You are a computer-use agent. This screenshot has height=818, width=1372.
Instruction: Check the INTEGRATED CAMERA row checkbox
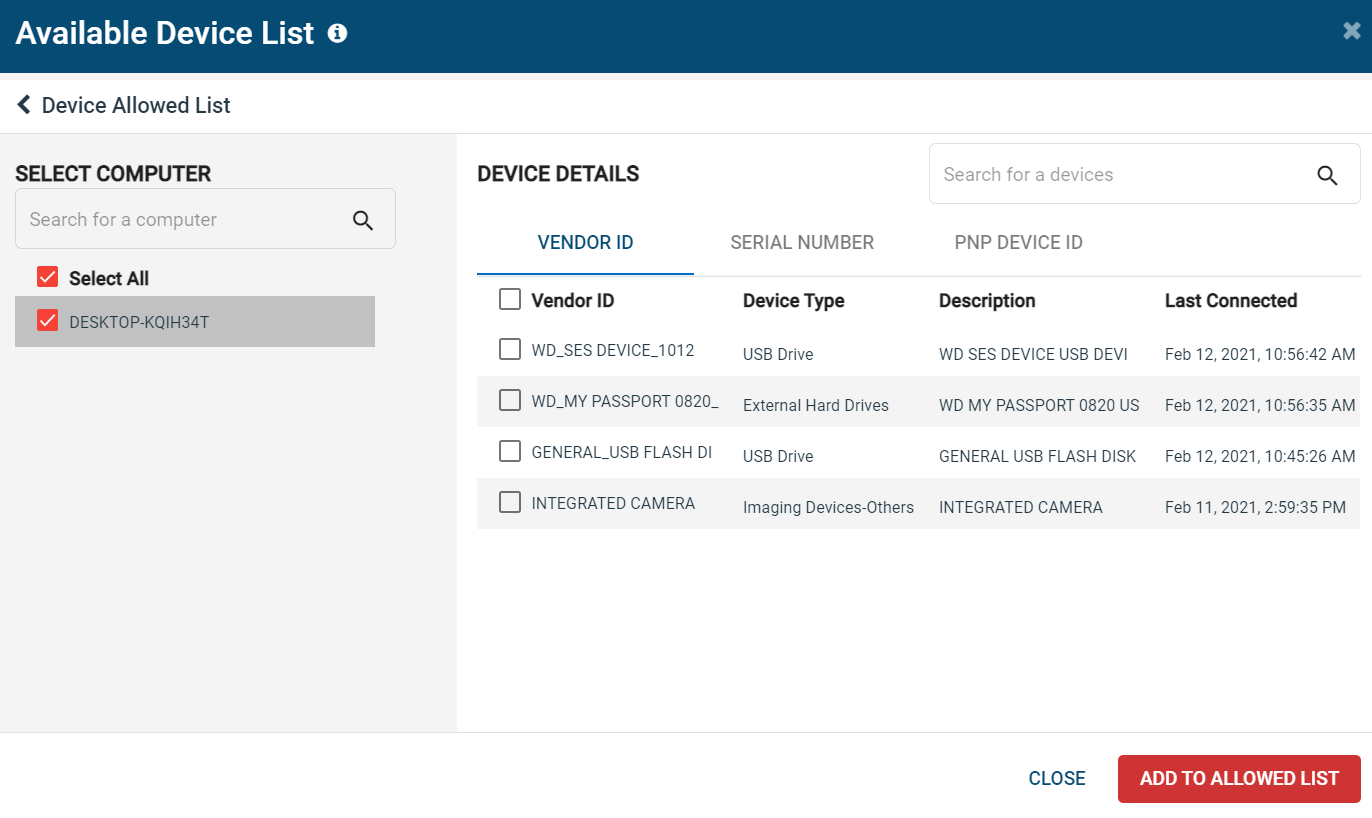pyautogui.click(x=510, y=502)
